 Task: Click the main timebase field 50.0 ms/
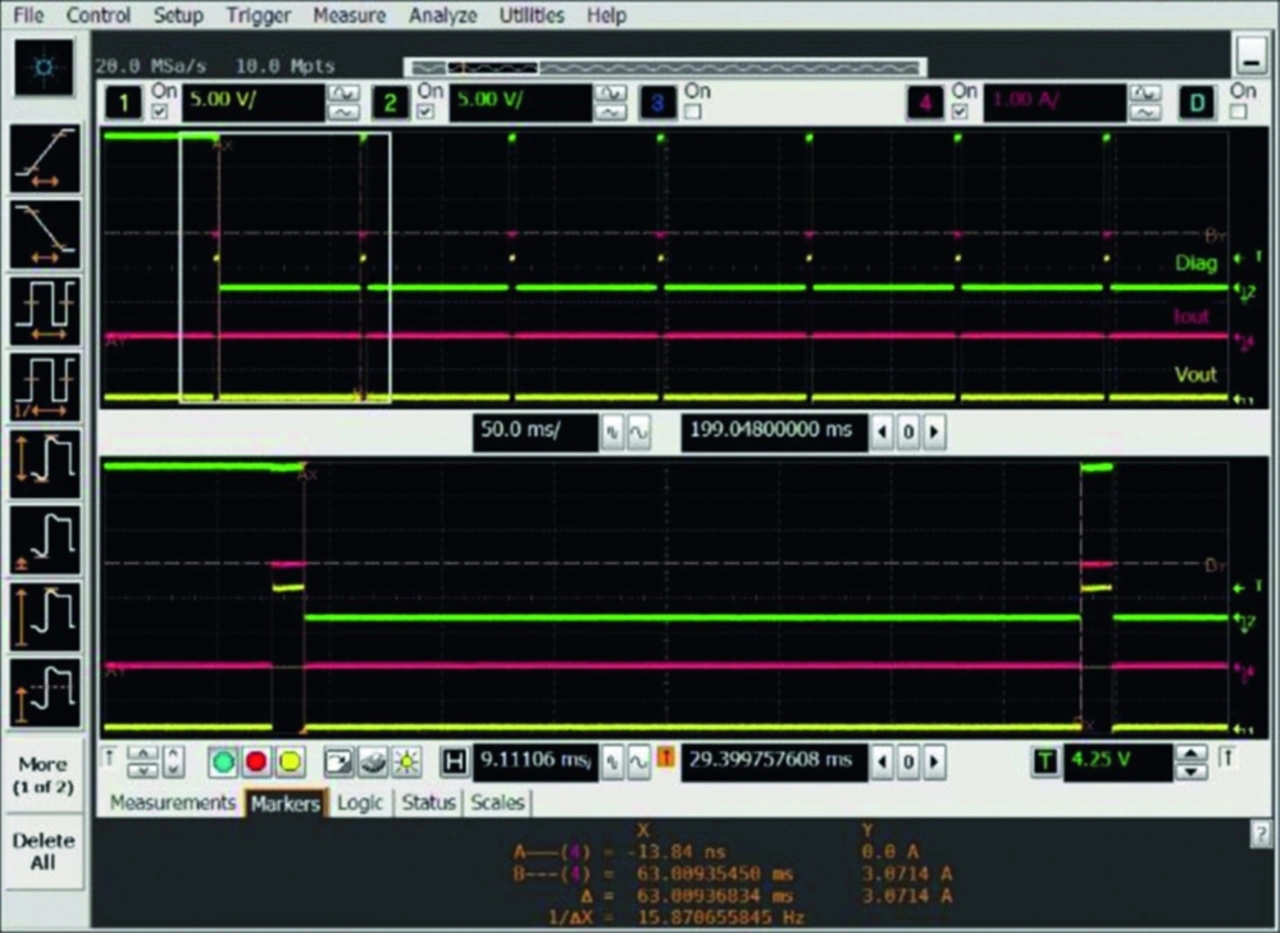(x=535, y=431)
